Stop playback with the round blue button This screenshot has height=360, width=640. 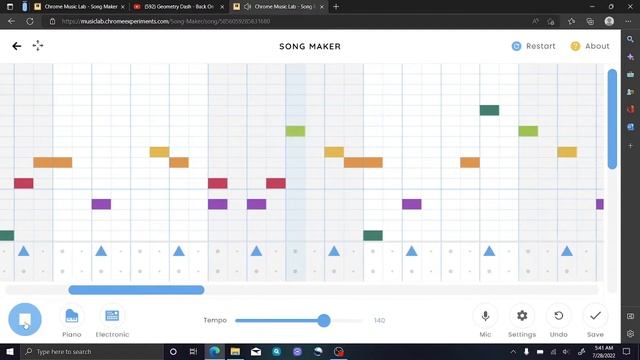point(25,319)
